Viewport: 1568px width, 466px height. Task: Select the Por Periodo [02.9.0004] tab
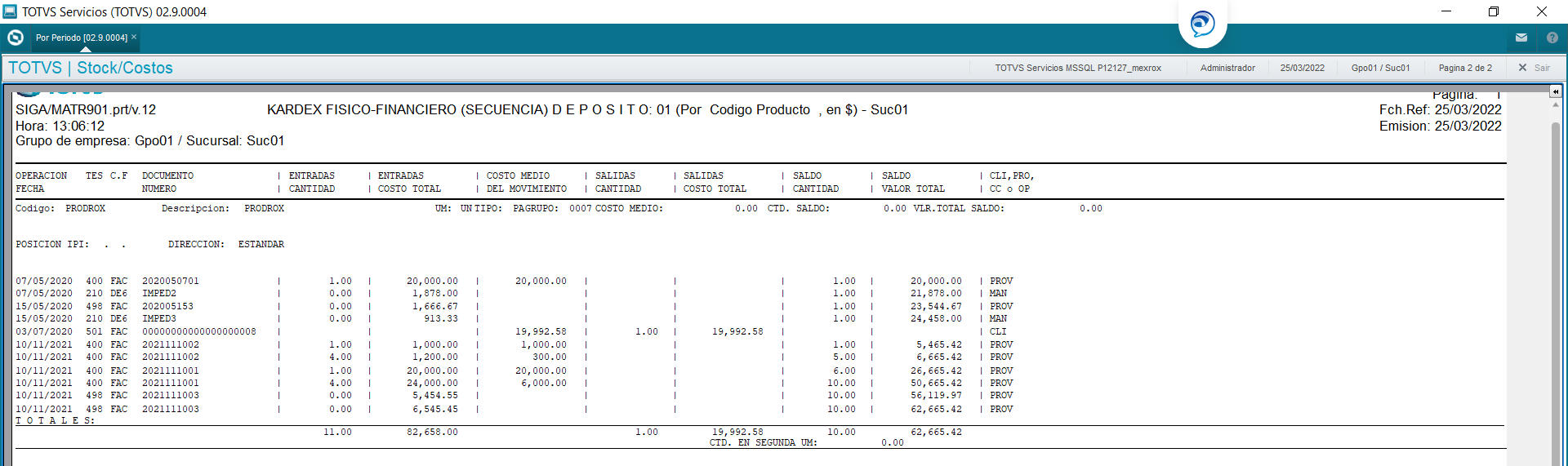pos(82,38)
